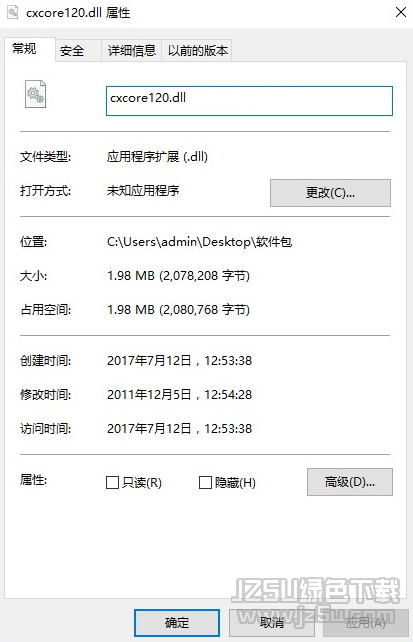Click the cxcore120.dll filename input field
The image size is (413, 642).
(x=249, y=101)
